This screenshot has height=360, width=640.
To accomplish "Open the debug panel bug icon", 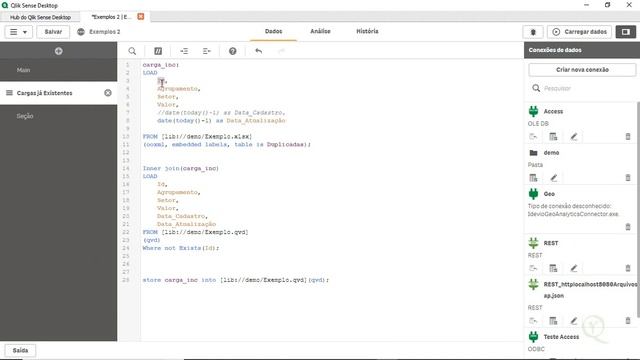I will pyautogui.click(x=533, y=32).
